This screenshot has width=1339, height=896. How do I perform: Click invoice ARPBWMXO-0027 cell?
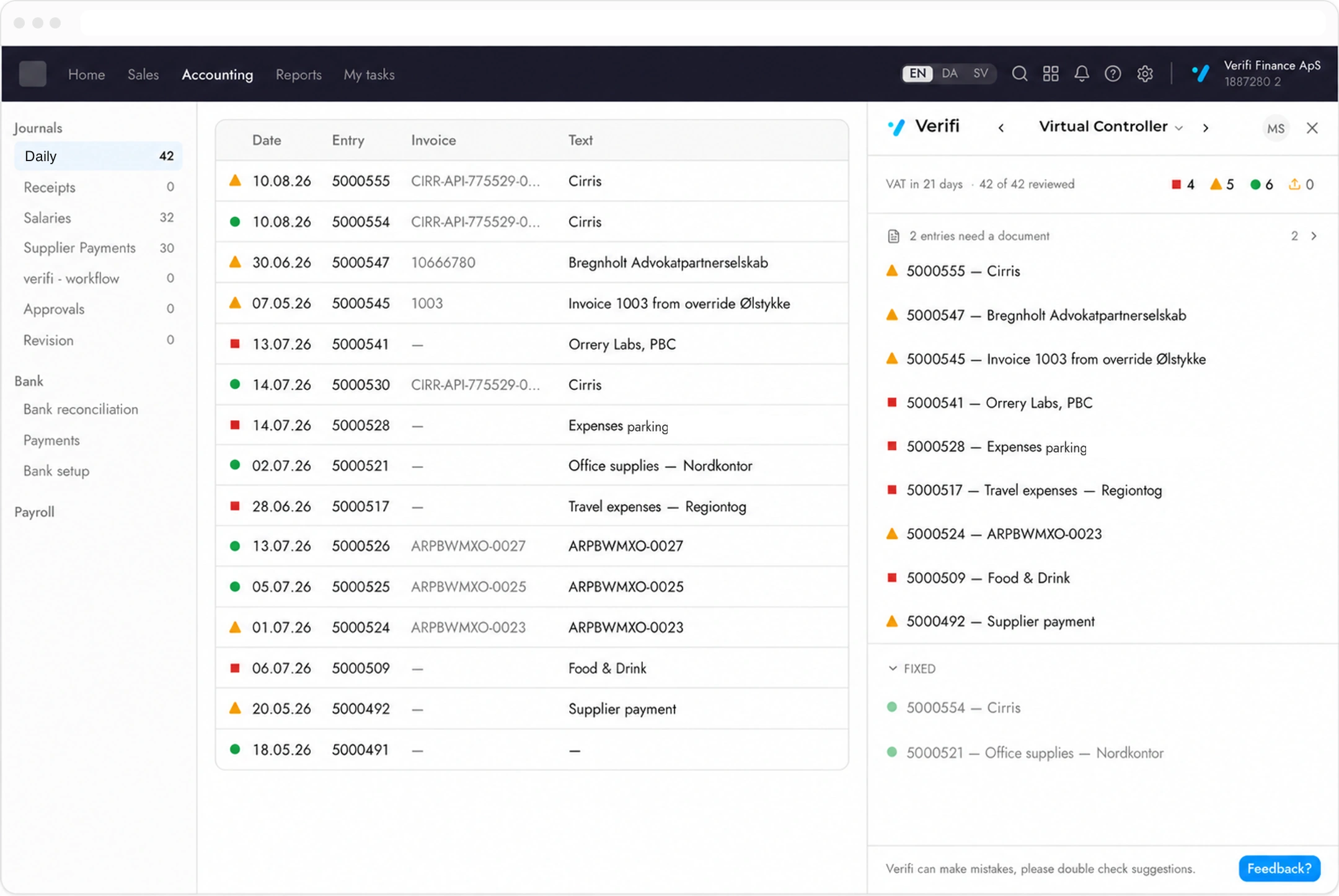tap(468, 546)
